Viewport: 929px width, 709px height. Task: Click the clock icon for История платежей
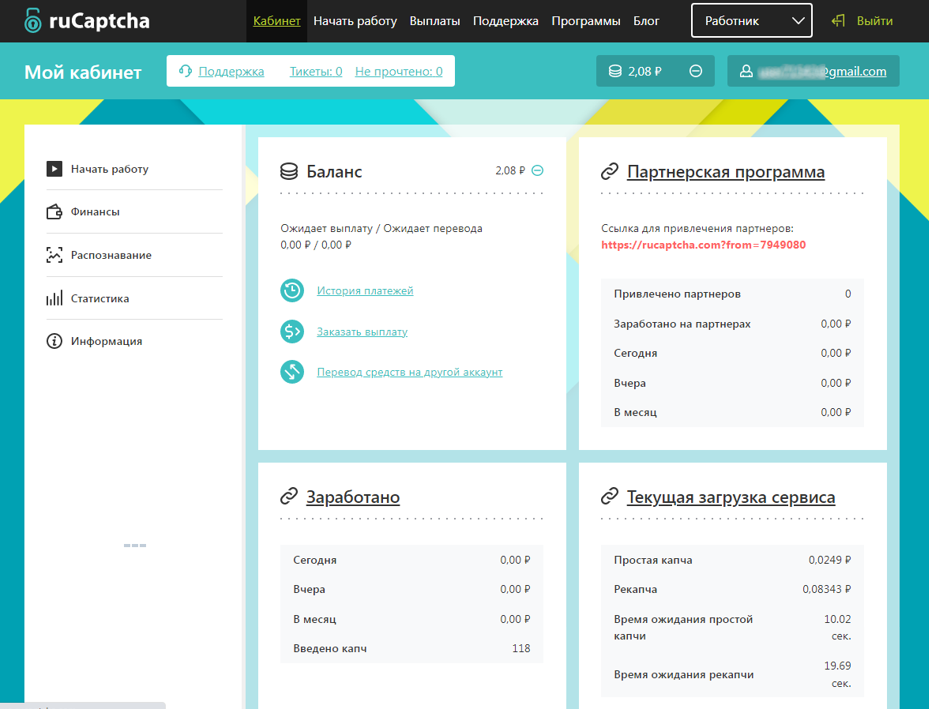pyautogui.click(x=292, y=290)
